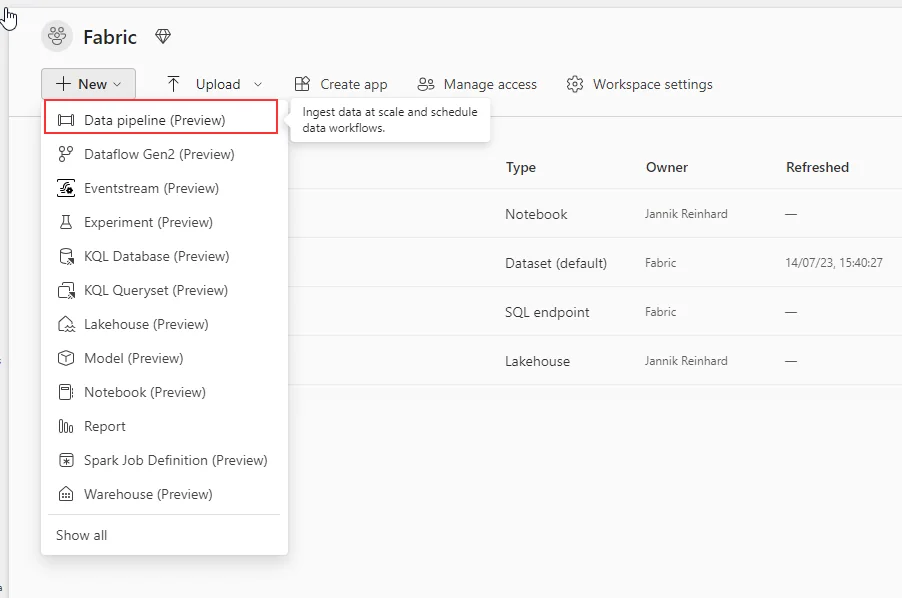The height and width of the screenshot is (598, 902).
Task: Click the Experiment flask icon
Action: (x=66, y=222)
